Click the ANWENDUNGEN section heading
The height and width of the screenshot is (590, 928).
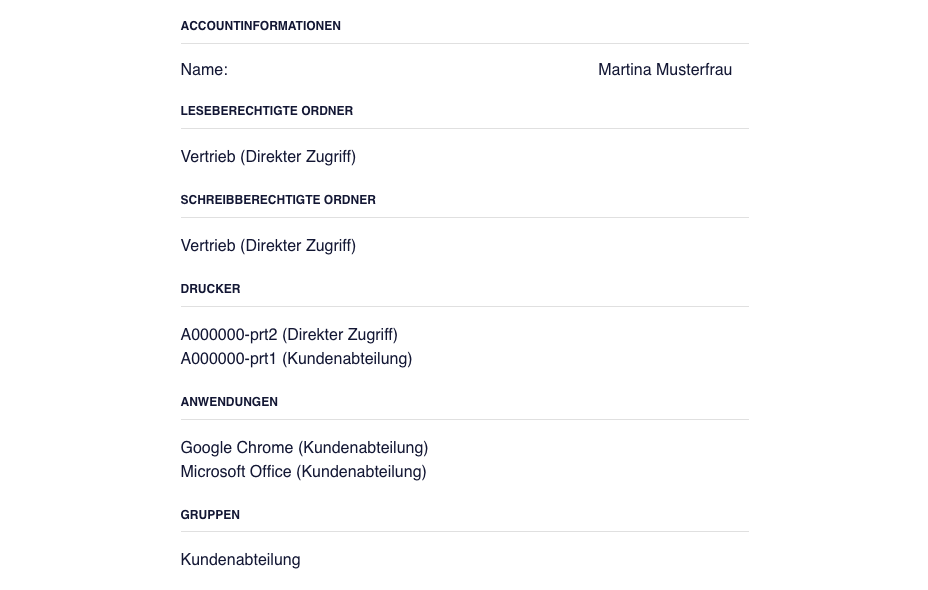(229, 402)
